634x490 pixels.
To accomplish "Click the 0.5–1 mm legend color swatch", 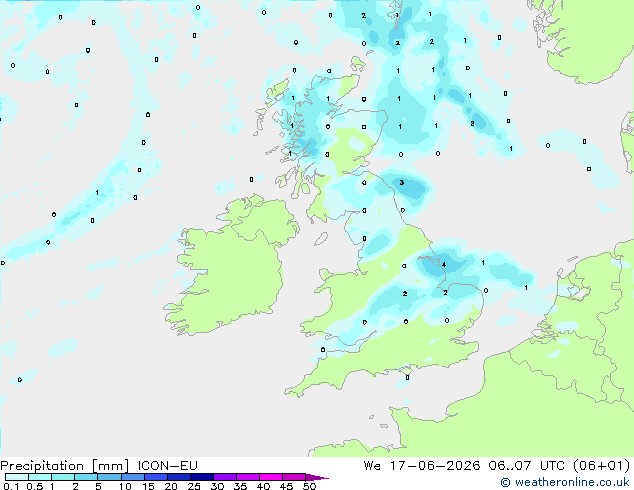I will pyautogui.click(x=40, y=477).
